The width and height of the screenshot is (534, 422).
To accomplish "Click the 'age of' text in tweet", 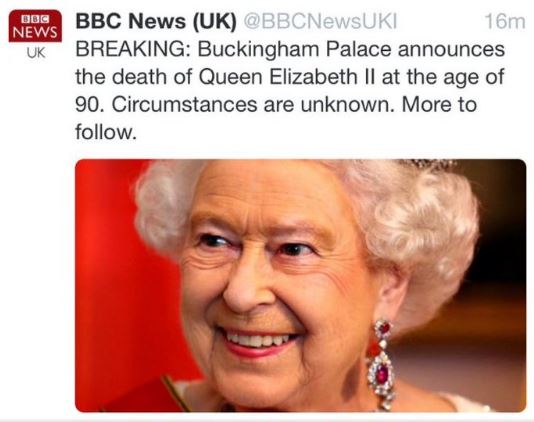I will click(474, 78).
